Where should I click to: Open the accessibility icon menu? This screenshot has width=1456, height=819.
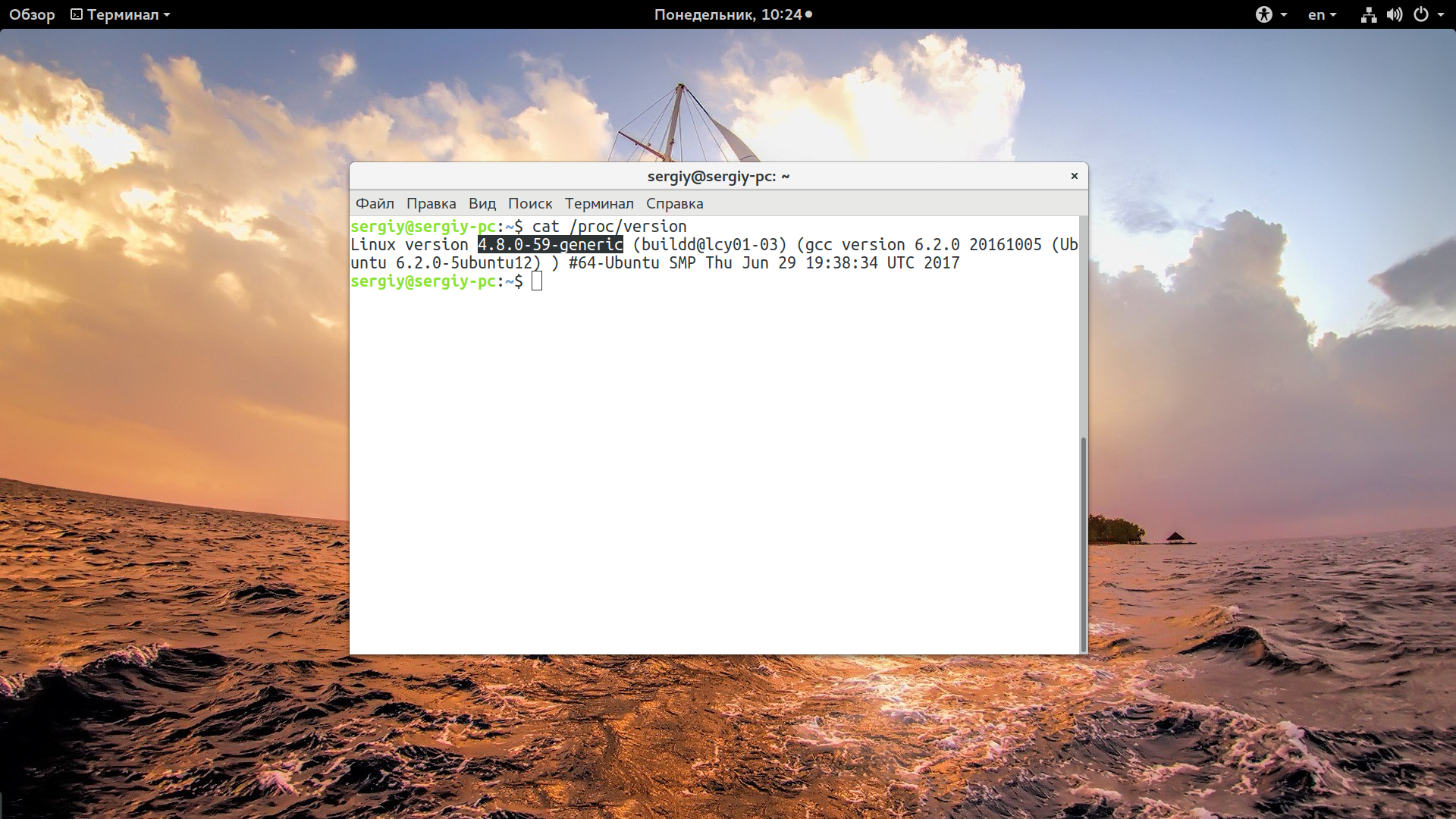pos(1263,14)
